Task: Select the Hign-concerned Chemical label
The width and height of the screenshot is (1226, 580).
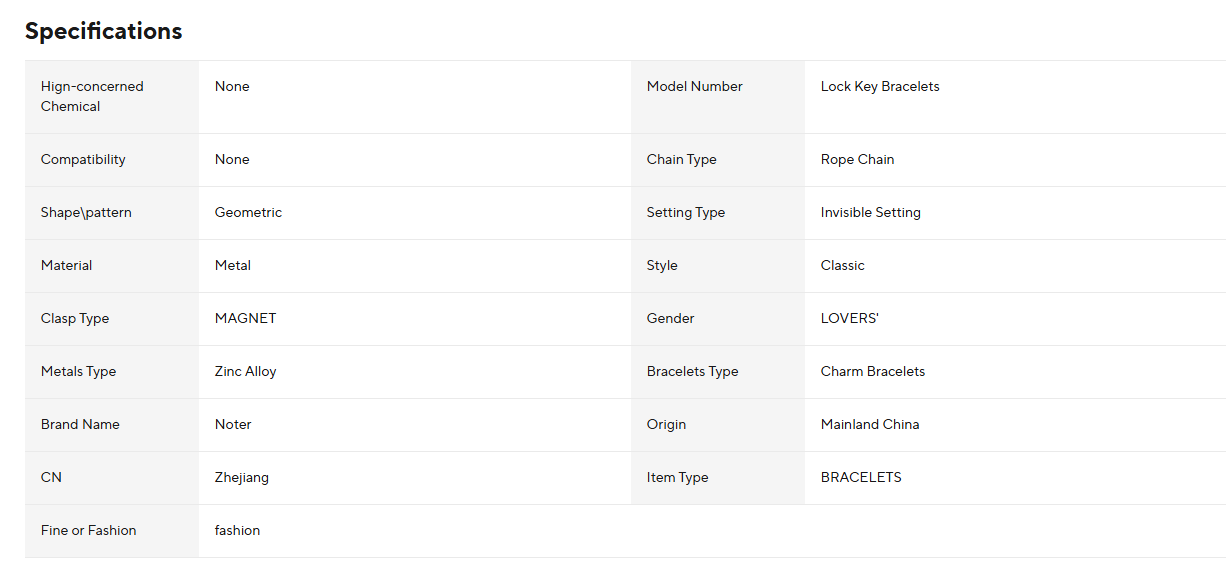Action: coord(92,97)
